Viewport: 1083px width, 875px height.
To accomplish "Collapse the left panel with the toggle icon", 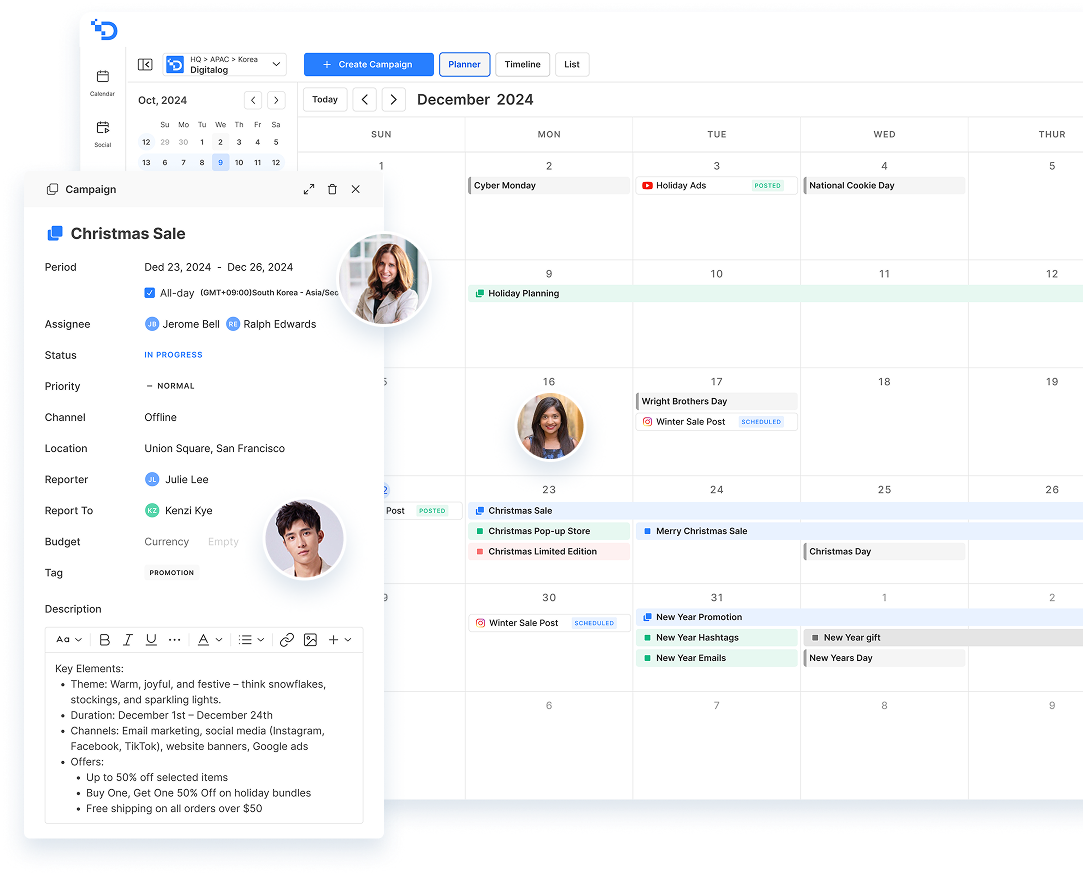I will pos(145,65).
